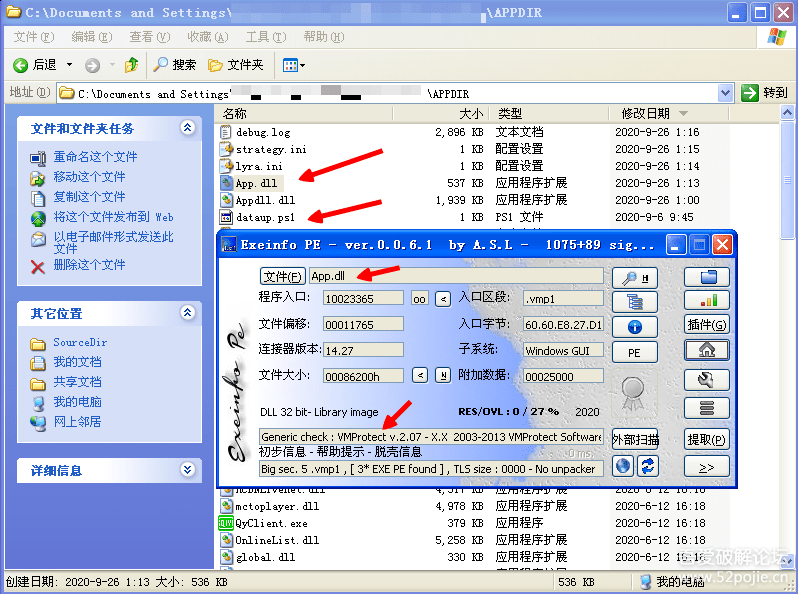Click the magnifier scan icon in Exeinfo PE
The width and height of the screenshot is (798, 594).
(x=634, y=277)
